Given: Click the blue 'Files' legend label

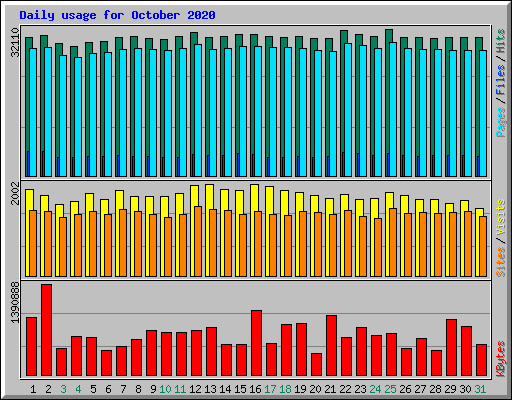Looking at the screenshot, I should pyautogui.click(x=501, y=79).
